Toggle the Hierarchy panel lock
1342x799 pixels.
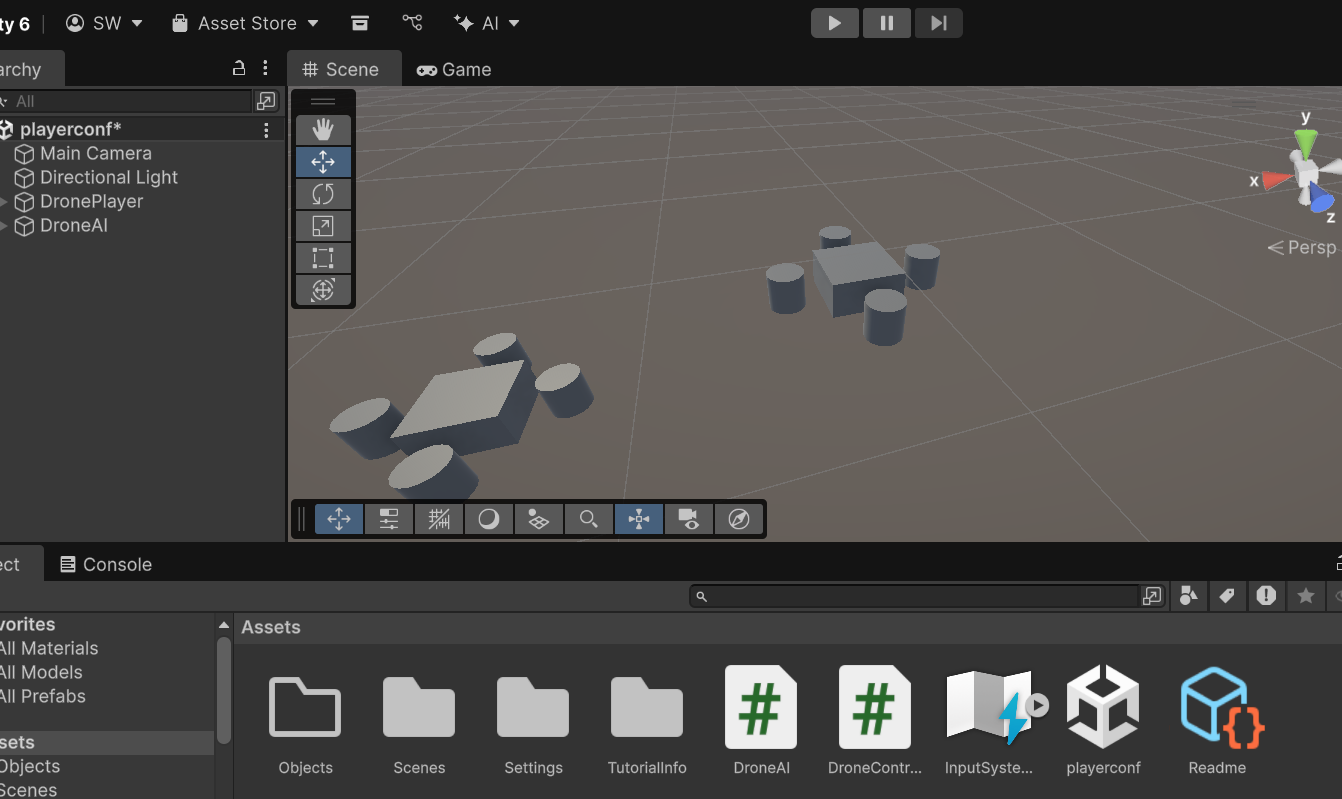tap(239, 68)
